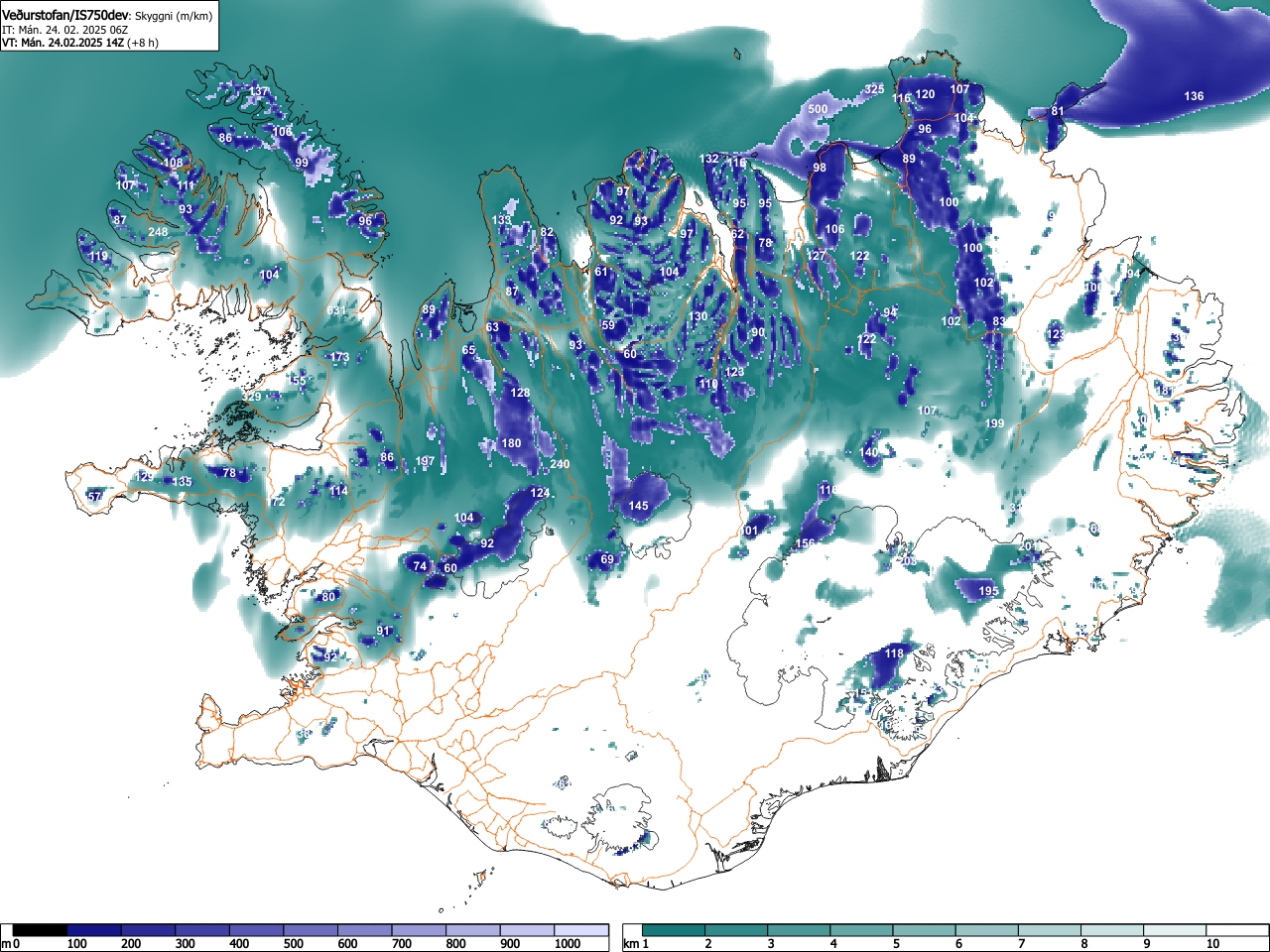Click the 155 visibility value label

pos(297,381)
